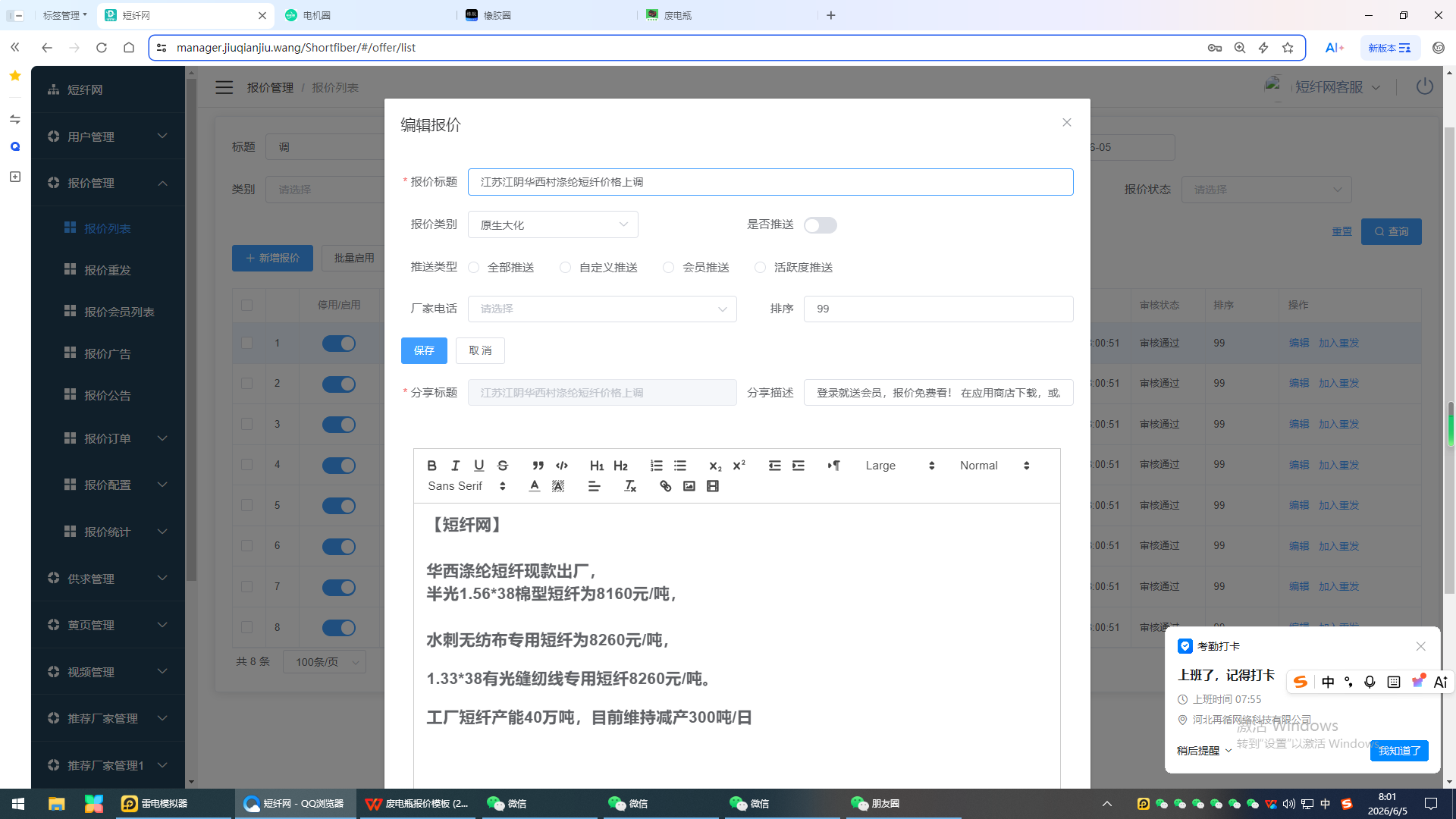The height and width of the screenshot is (819, 1456).
Task: Open the 厂家电话 dropdown
Action: click(602, 309)
